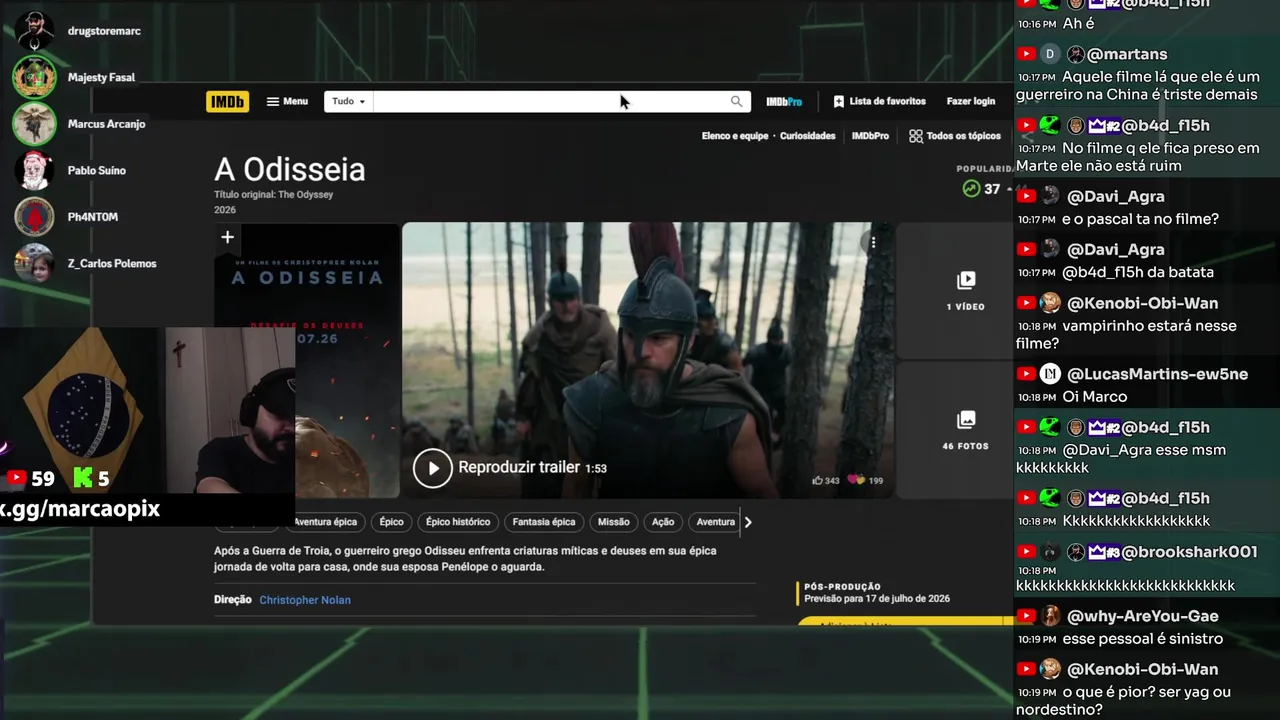Click the search magnifier icon
Viewport: 1280px width, 720px height.
tap(737, 101)
